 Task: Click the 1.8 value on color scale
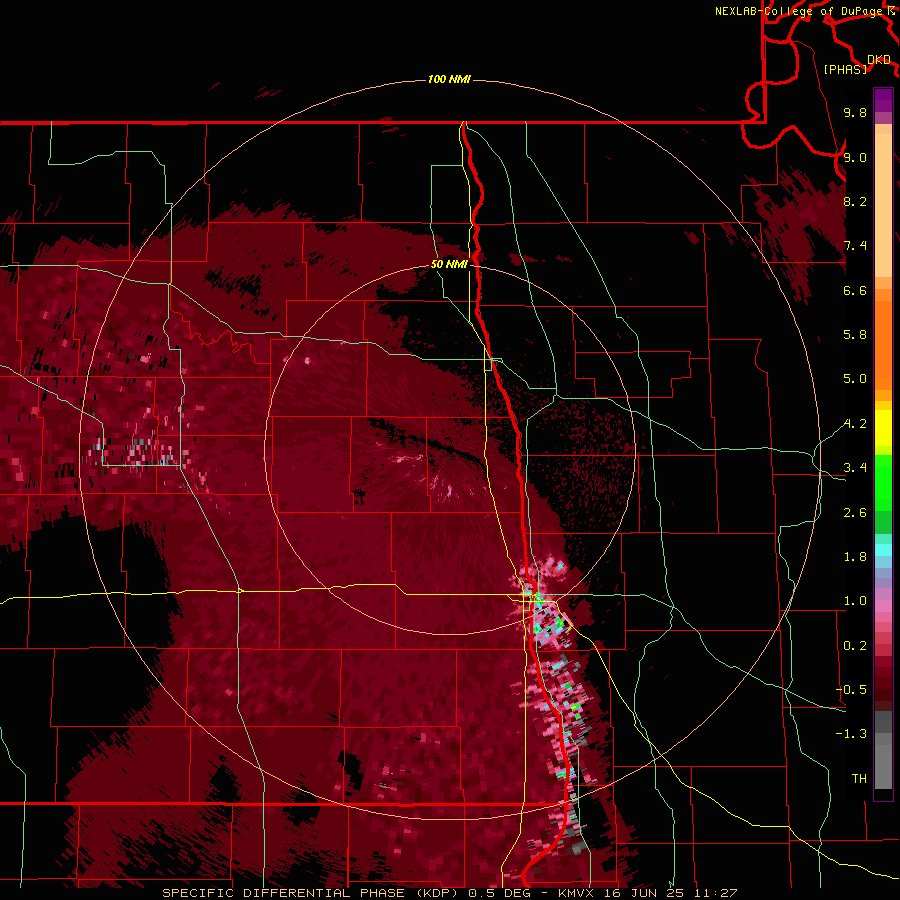pyautogui.click(x=855, y=557)
